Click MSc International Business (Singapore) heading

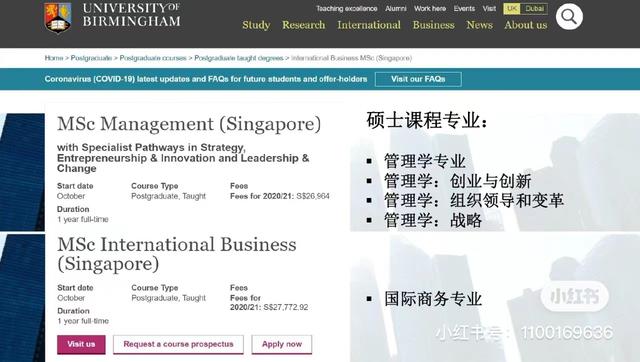177,254
